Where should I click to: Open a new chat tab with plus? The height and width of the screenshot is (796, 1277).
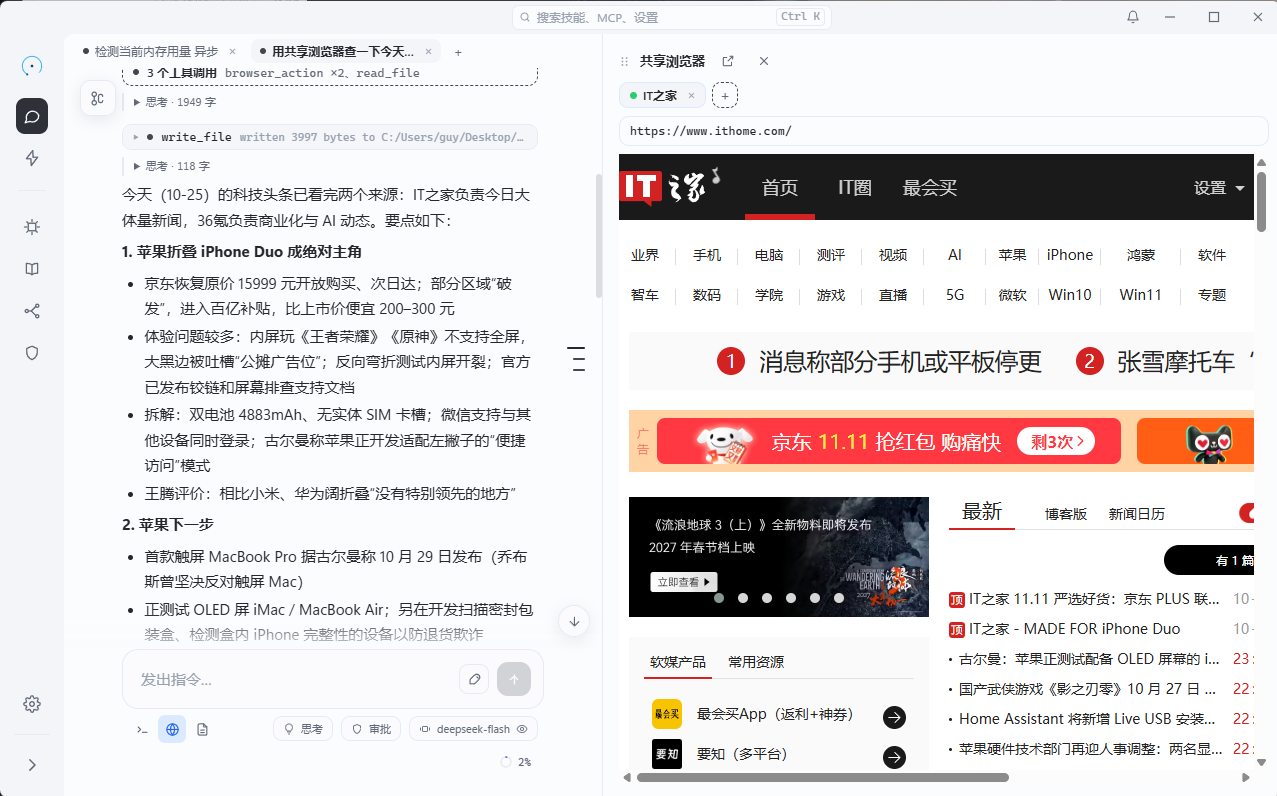coord(458,52)
